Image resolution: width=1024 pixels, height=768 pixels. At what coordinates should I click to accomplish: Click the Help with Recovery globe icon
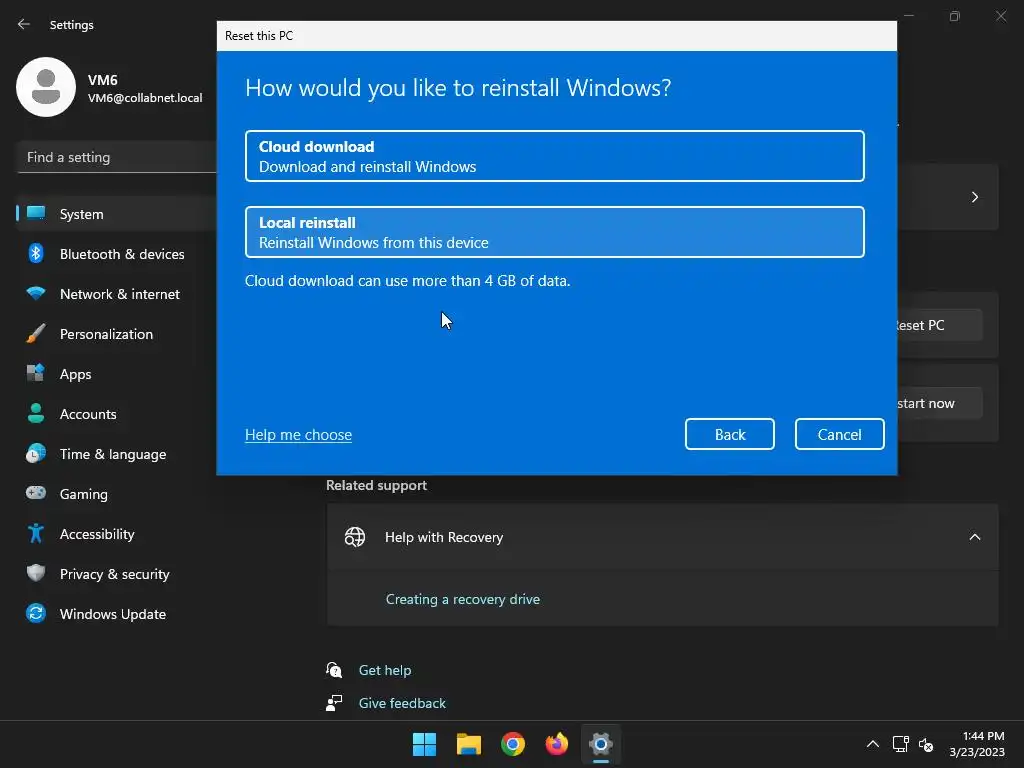[355, 537]
